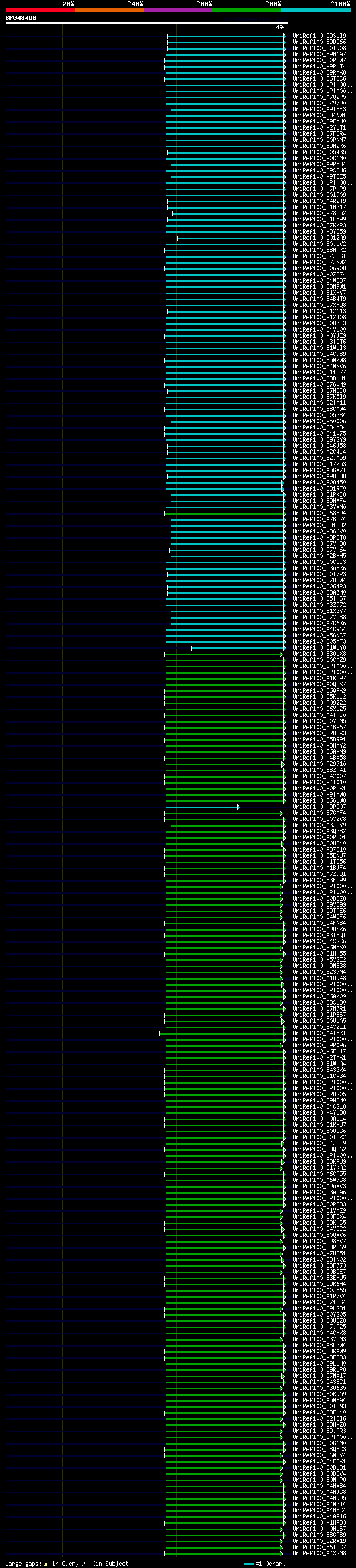356x1568 pixels.
Task: Select hit label UniRef100_P42007
Action: [319, 776]
